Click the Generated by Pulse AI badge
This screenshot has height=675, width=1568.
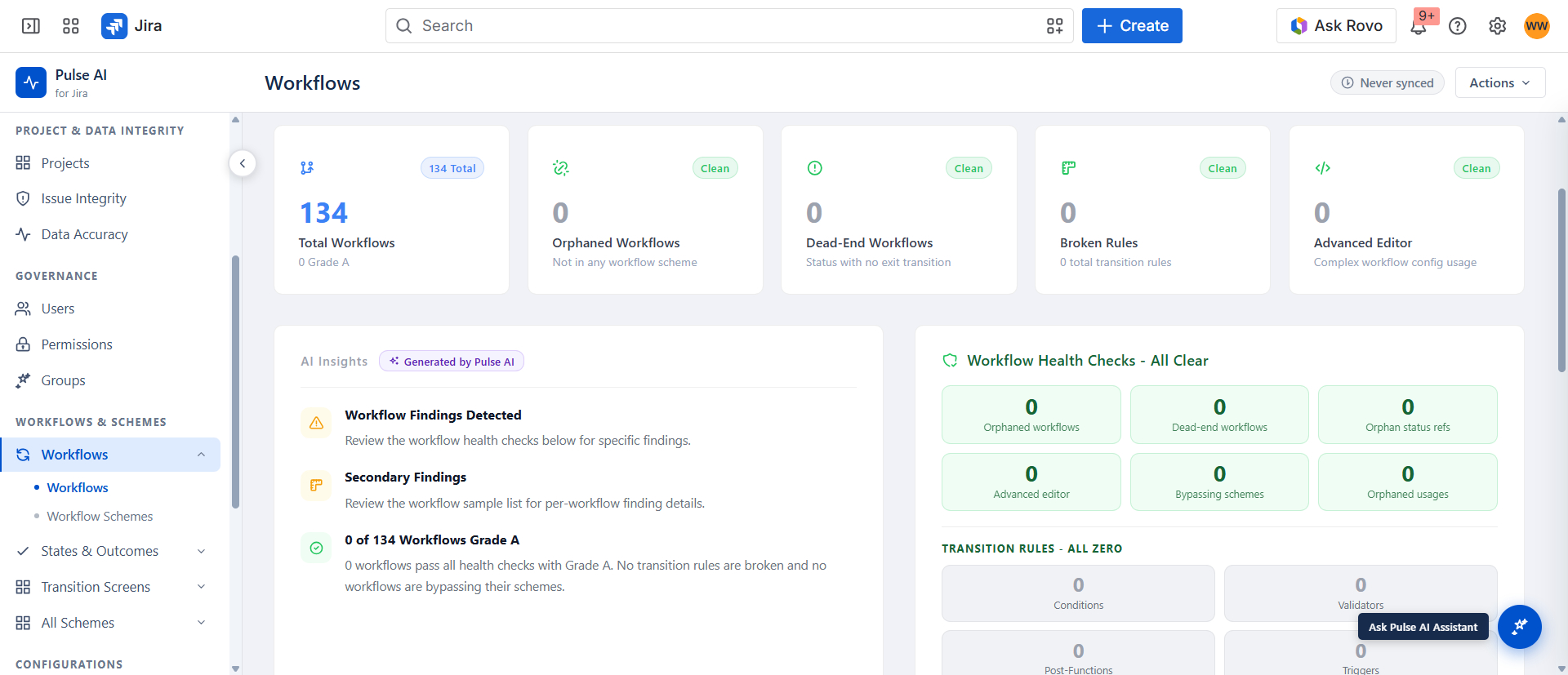[x=452, y=362]
